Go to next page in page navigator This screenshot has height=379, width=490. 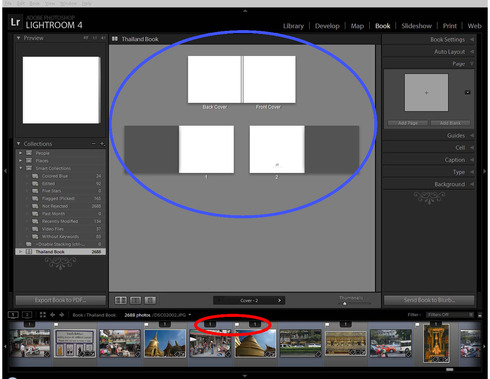(x=279, y=300)
